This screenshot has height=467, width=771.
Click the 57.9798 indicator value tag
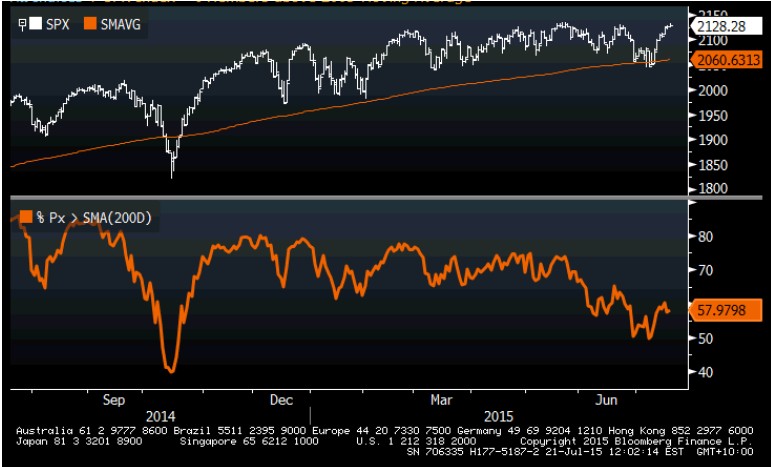point(724,310)
